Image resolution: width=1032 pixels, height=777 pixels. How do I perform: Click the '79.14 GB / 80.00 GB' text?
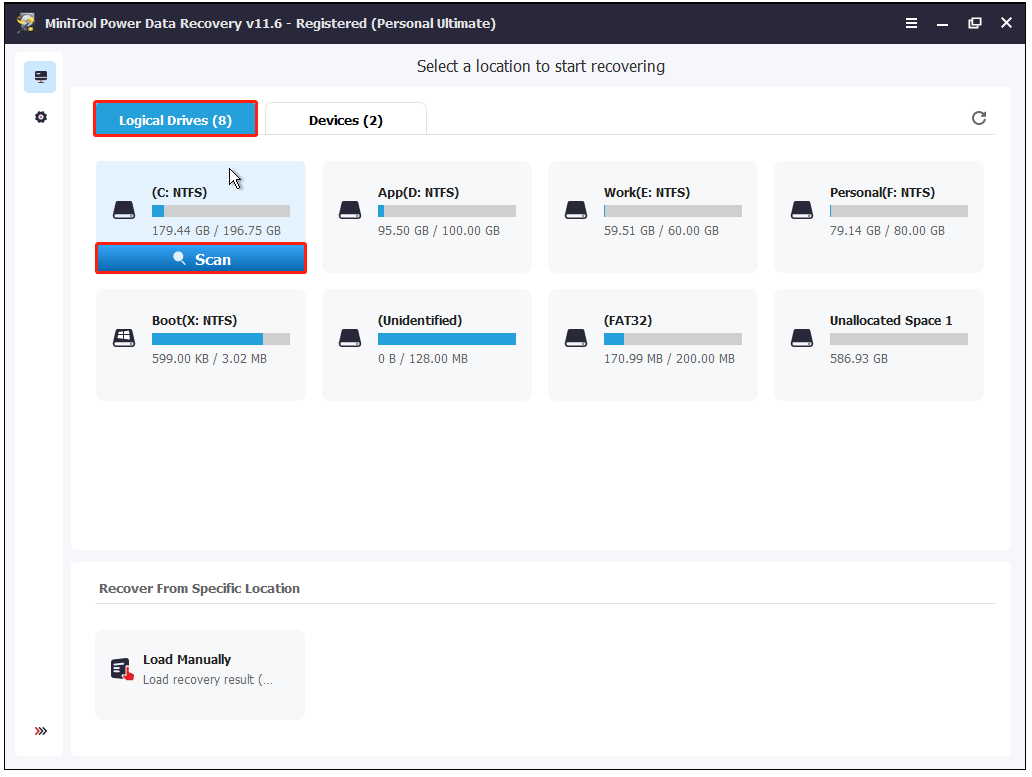pos(887,231)
